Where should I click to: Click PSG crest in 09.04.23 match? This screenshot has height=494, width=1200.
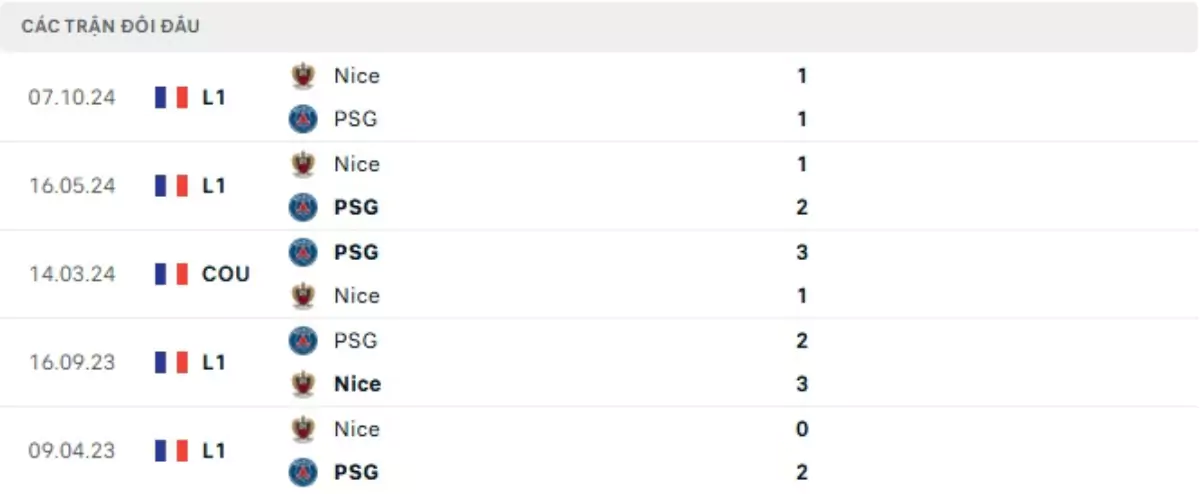click(301, 472)
